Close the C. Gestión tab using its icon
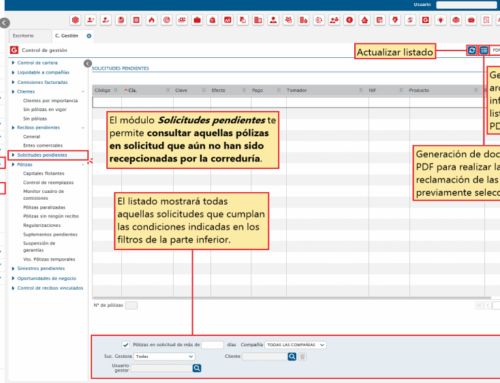500x383 pixels. [89, 36]
